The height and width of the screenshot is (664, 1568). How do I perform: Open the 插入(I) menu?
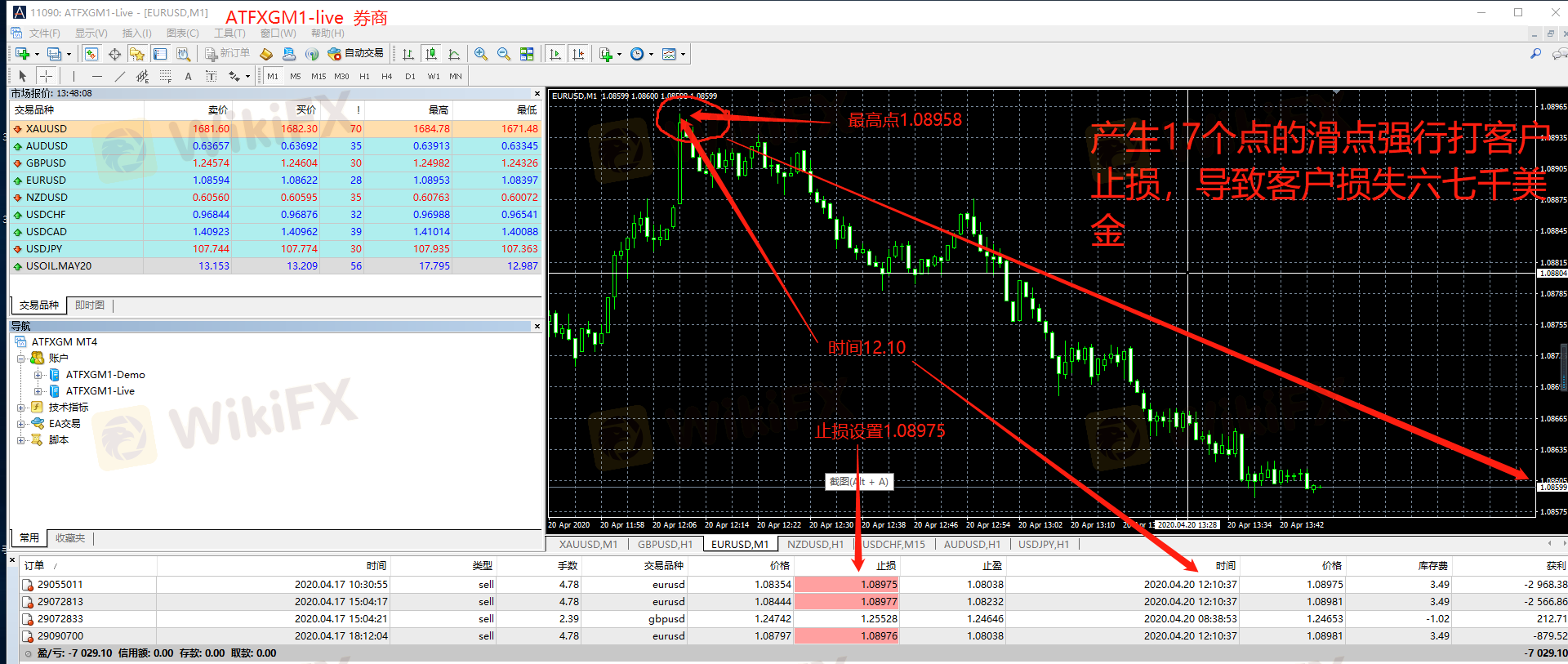136,33
